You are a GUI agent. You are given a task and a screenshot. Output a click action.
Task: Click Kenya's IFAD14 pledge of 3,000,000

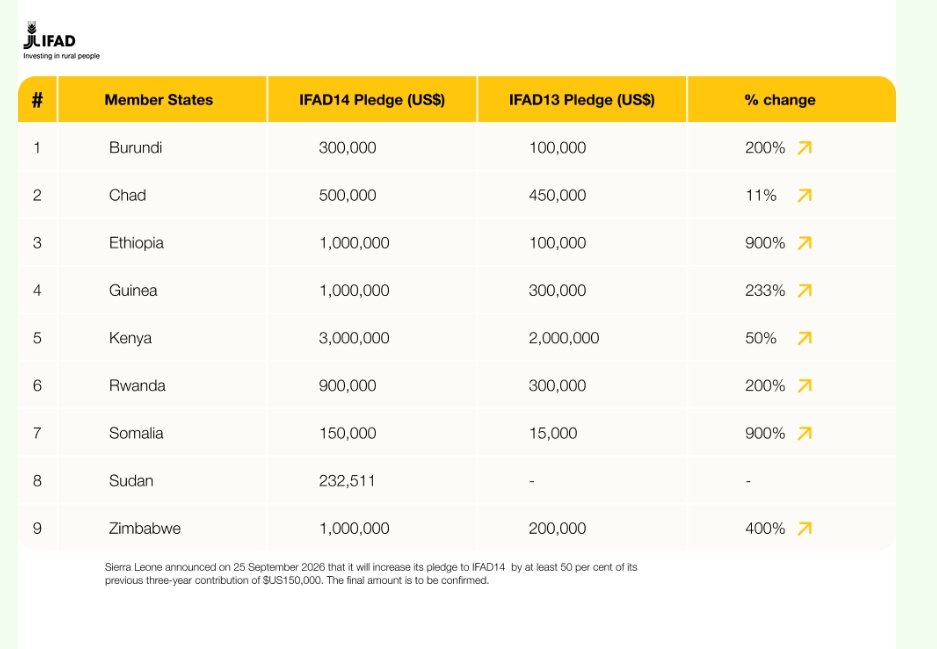pyautogui.click(x=354, y=338)
